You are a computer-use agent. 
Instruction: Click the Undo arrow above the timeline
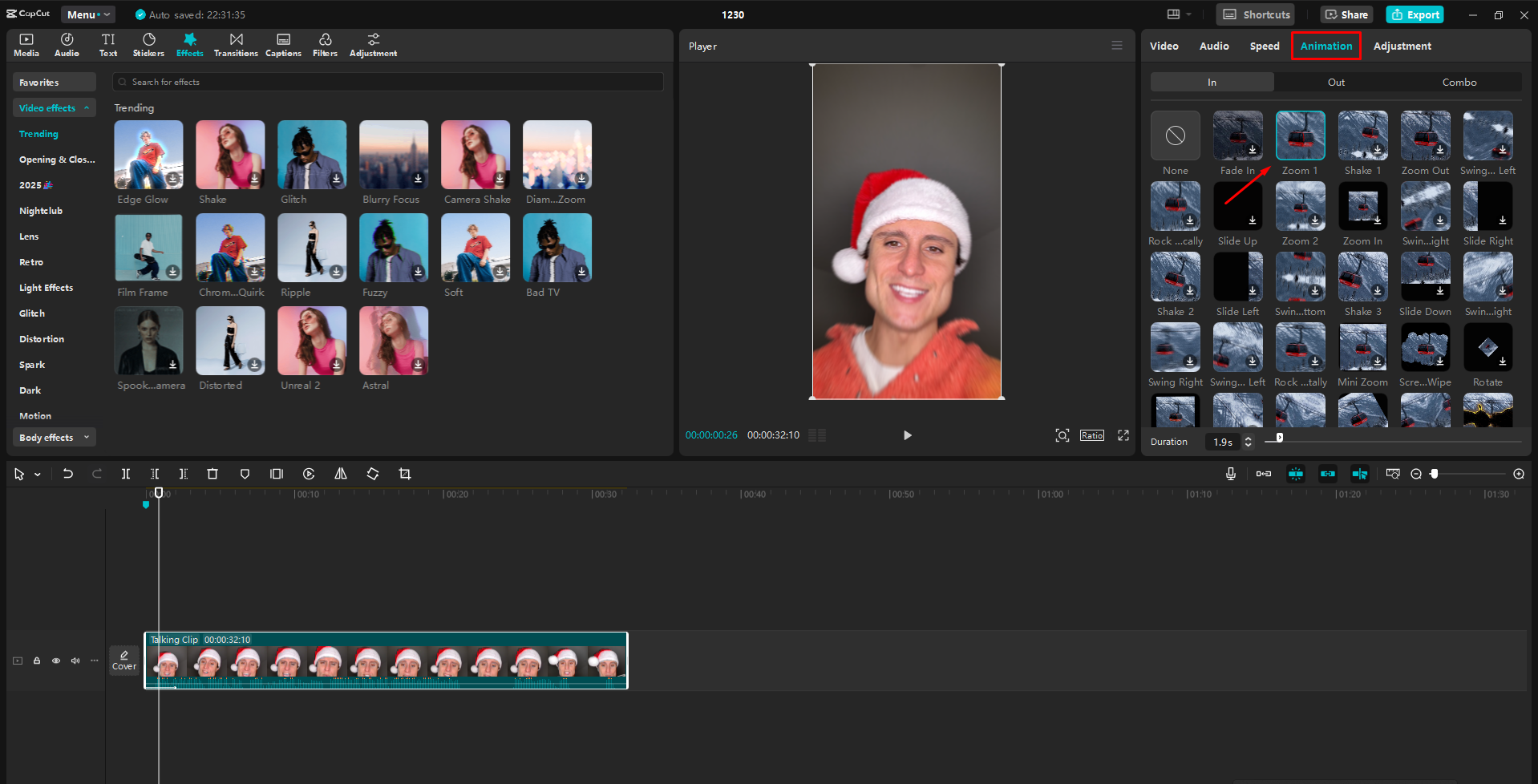click(x=68, y=474)
